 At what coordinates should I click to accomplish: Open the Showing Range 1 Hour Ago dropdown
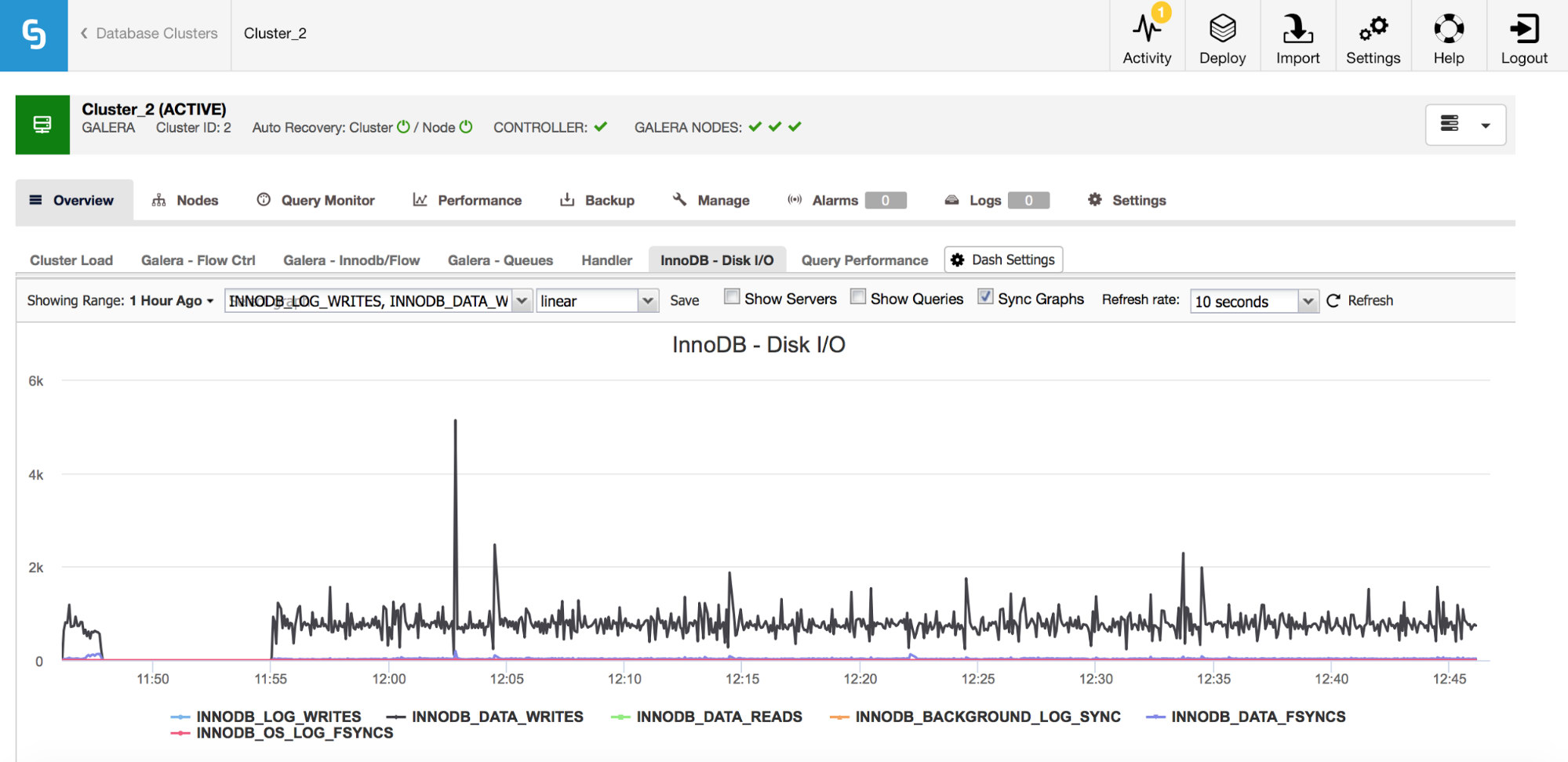172,300
